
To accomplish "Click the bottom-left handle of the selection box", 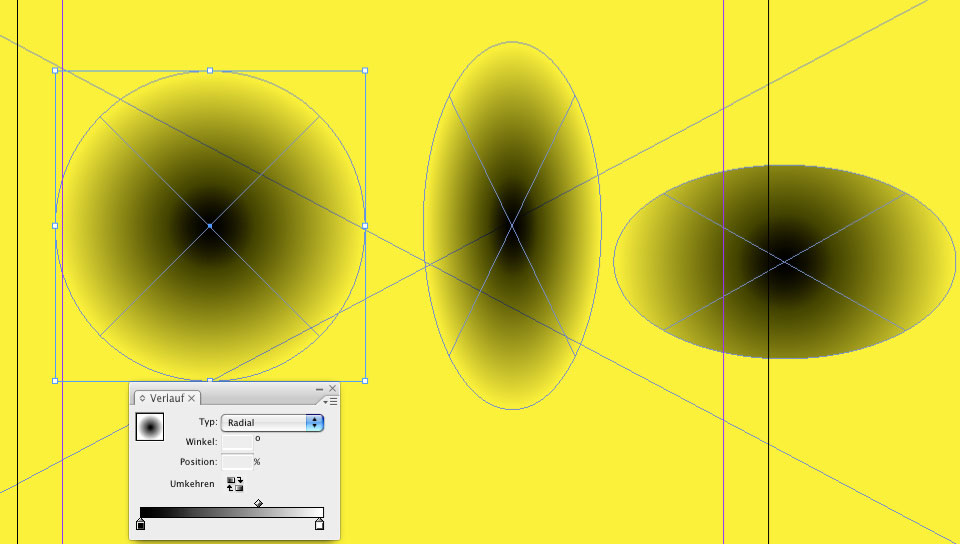I will (55, 381).
